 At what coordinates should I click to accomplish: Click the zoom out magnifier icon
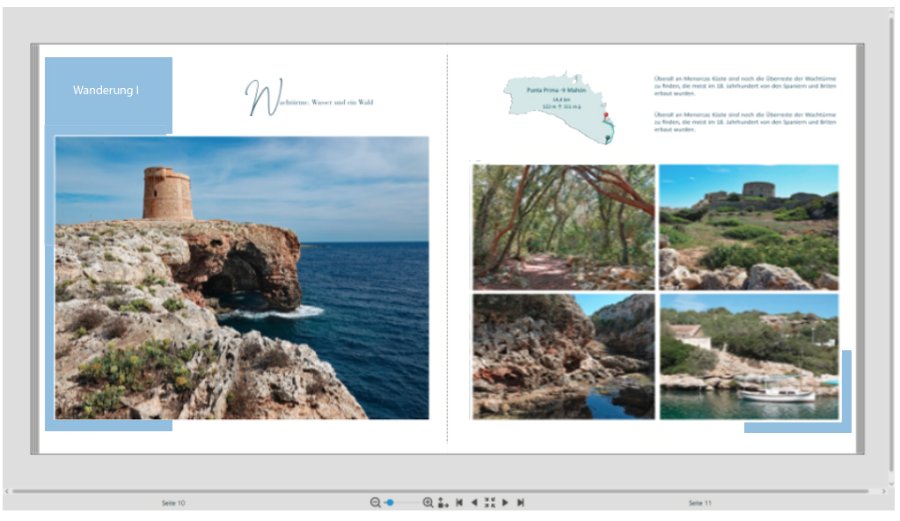[375, 503]
